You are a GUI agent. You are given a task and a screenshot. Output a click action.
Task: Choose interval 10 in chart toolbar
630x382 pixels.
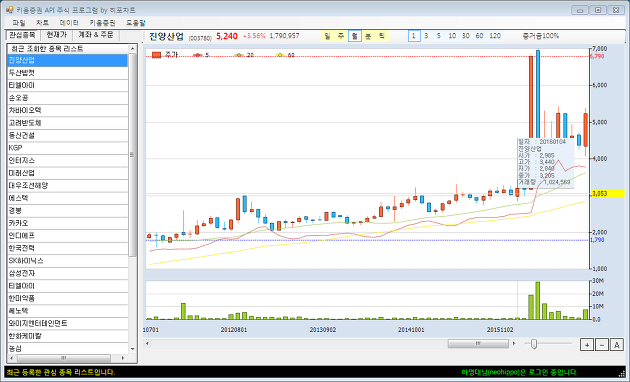click(452, 36)
